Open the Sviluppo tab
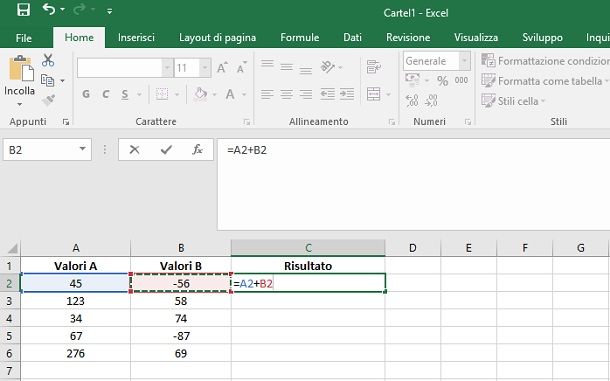The width and height of the screenshot is (610, 381). point(542,37)
